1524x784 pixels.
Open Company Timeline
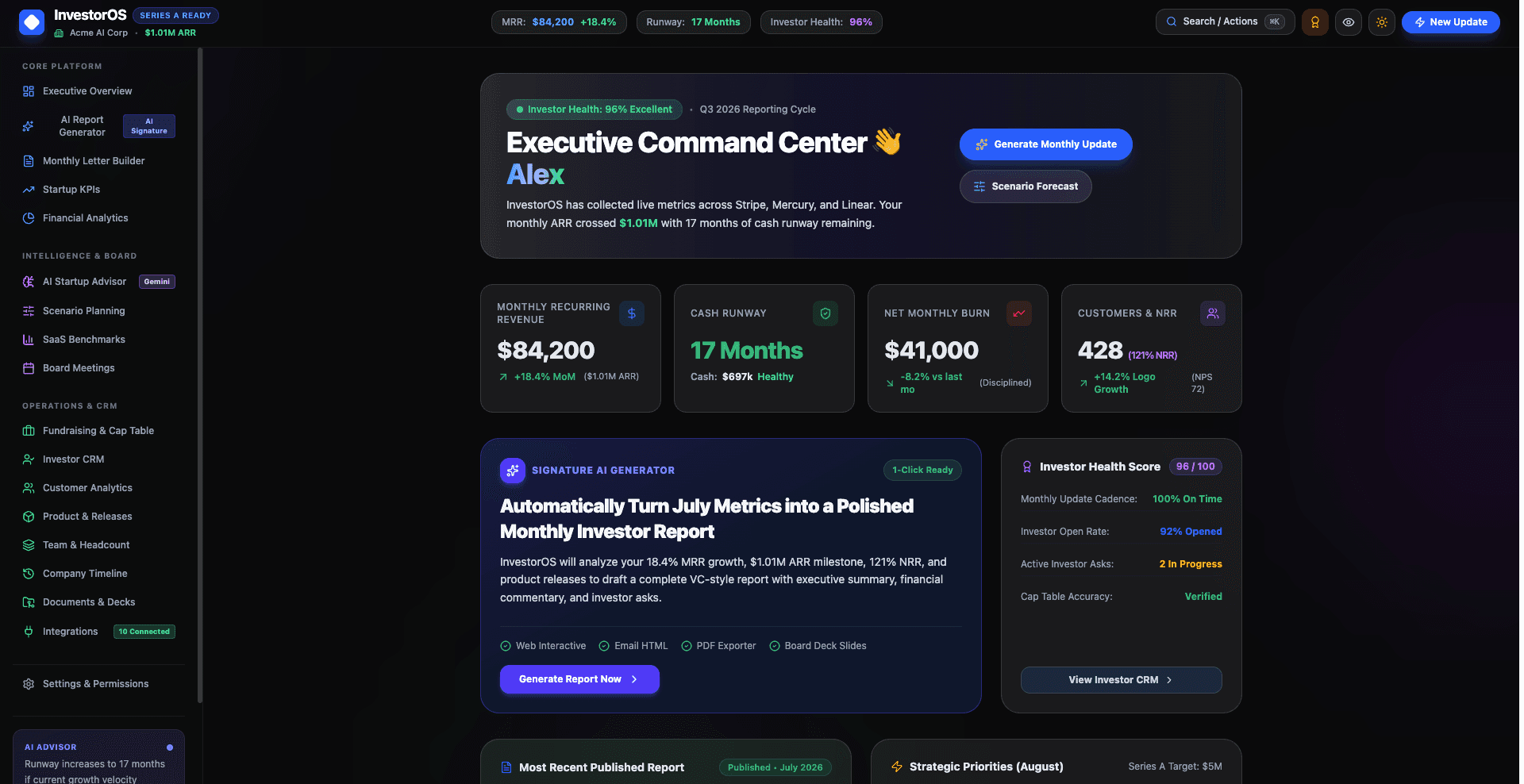pos(98,574)
